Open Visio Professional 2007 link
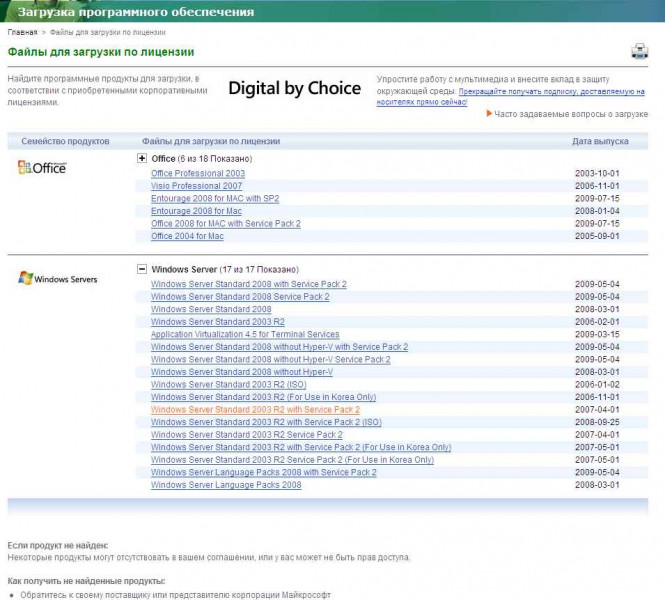This screenshot has width=665, height=600. pos(196,186)
